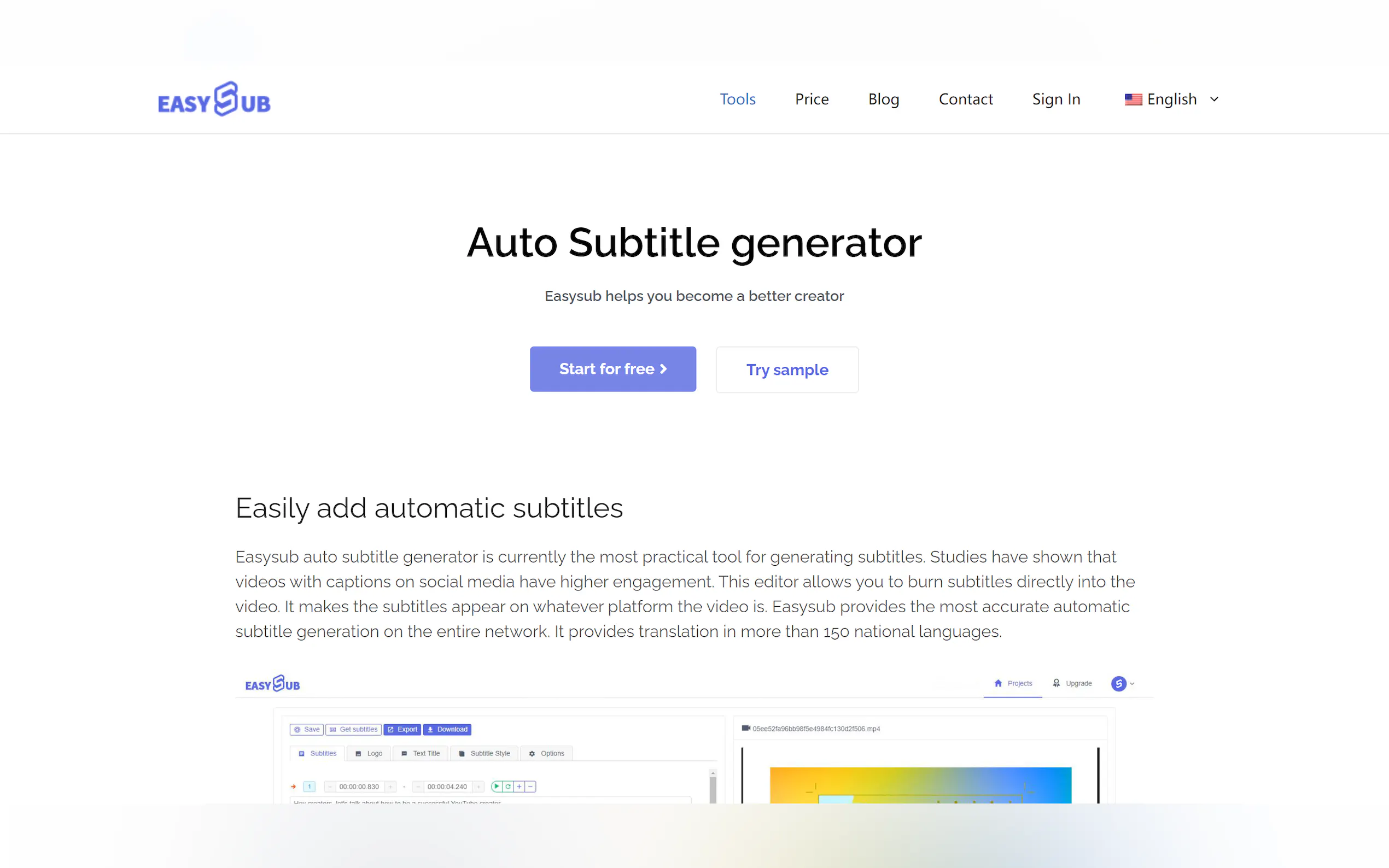The height and width of the screenshot is (868, 1389).
Task: Click the gear icon on Options tab
Action: tap(532, 754)
